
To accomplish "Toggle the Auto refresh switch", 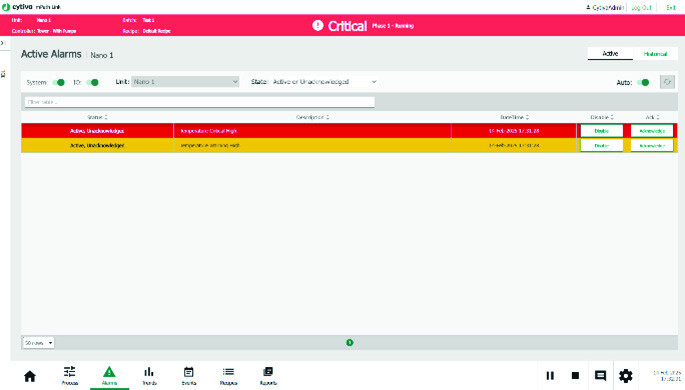I will (x=643, y=82).
